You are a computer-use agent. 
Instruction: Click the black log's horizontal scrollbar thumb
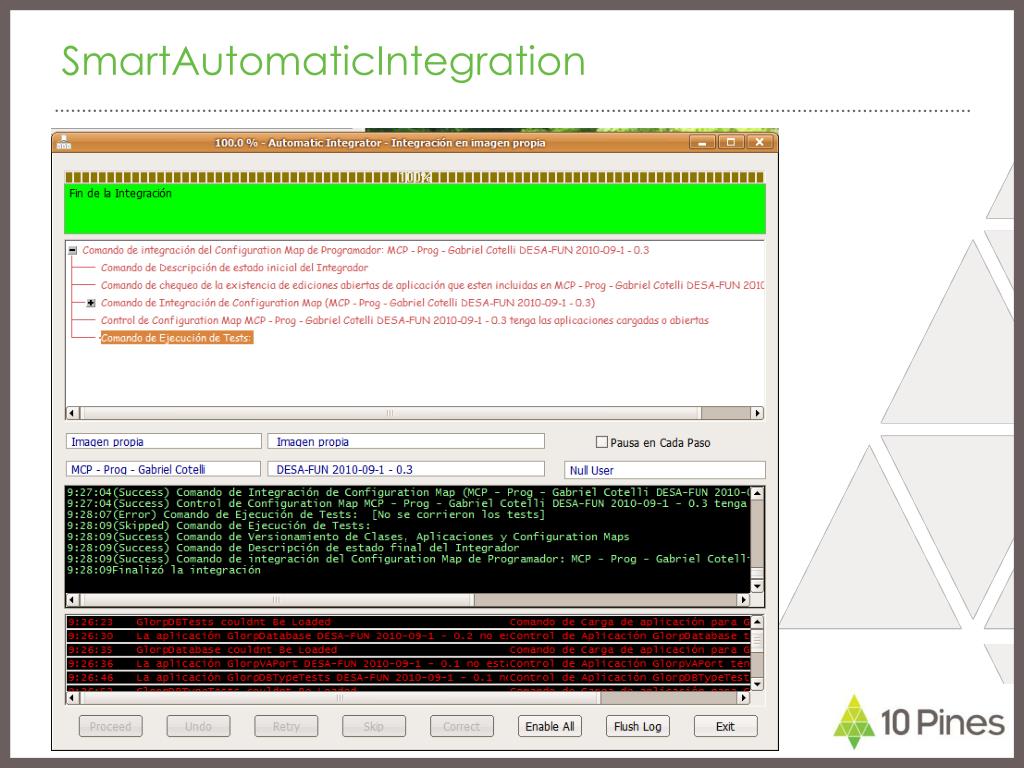(x=277, y=600)
